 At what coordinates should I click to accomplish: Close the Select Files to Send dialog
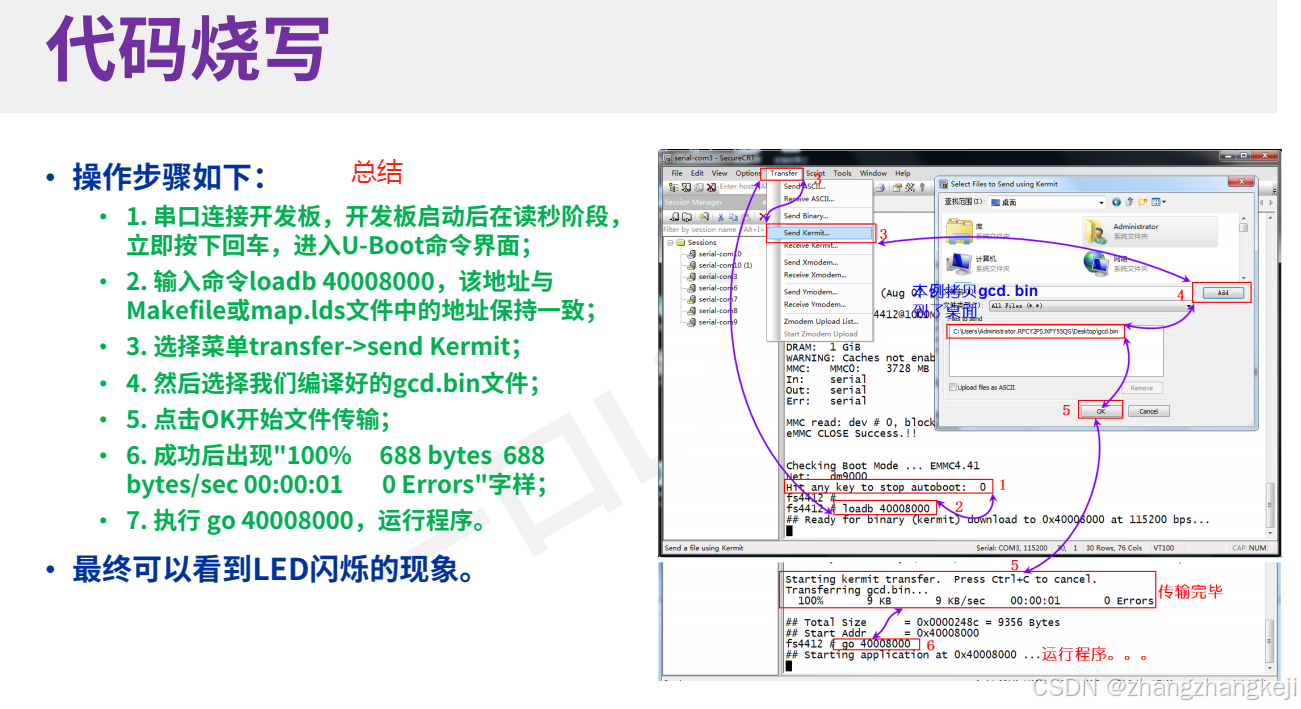(1242, 182)
